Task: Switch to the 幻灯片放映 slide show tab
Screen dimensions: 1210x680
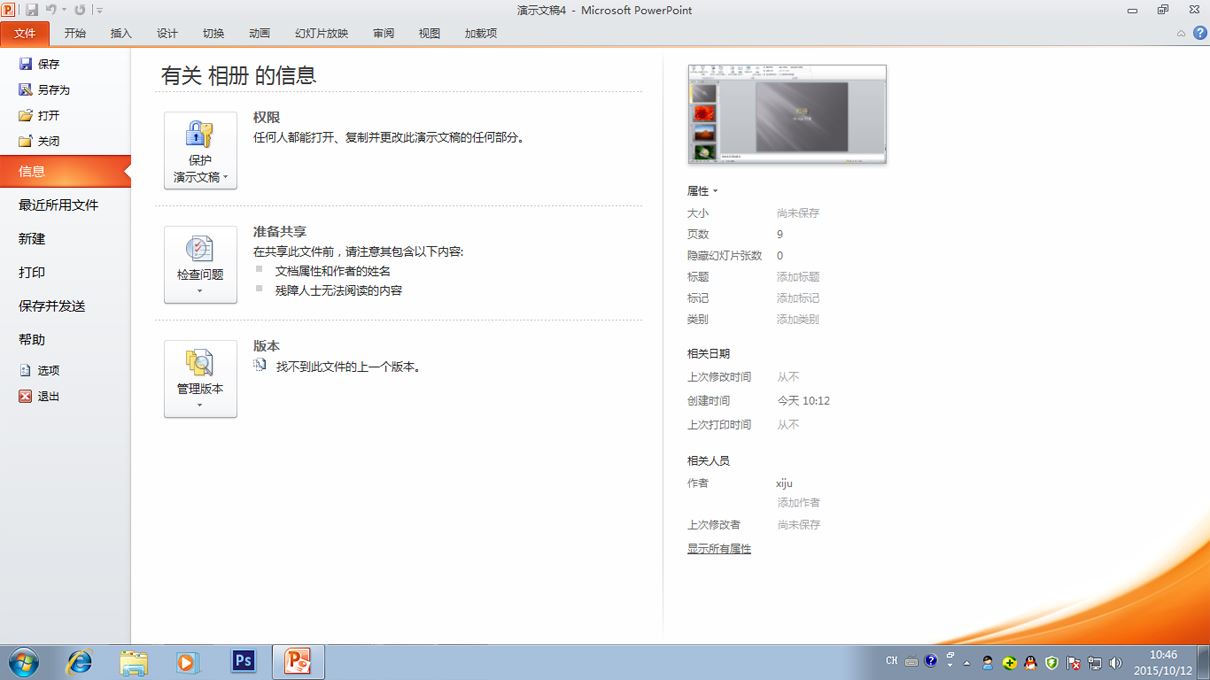Action: tap(321, 33)
